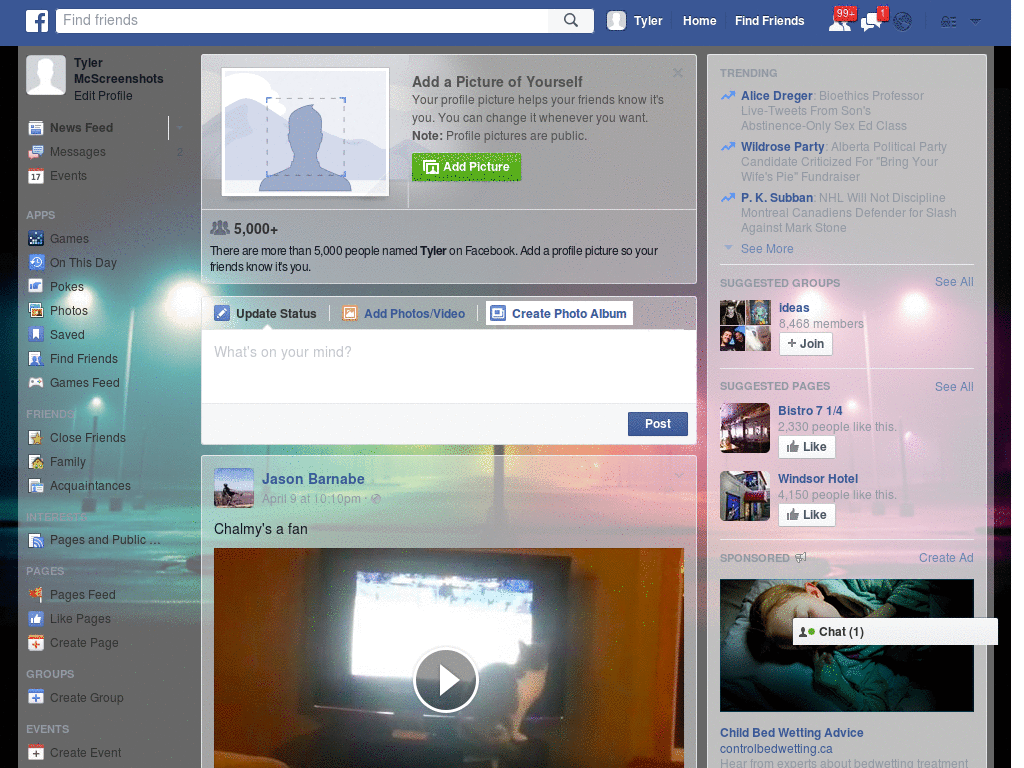Click the Create Group icon
Screen dimensions: 1024x768
click(36, 698)
